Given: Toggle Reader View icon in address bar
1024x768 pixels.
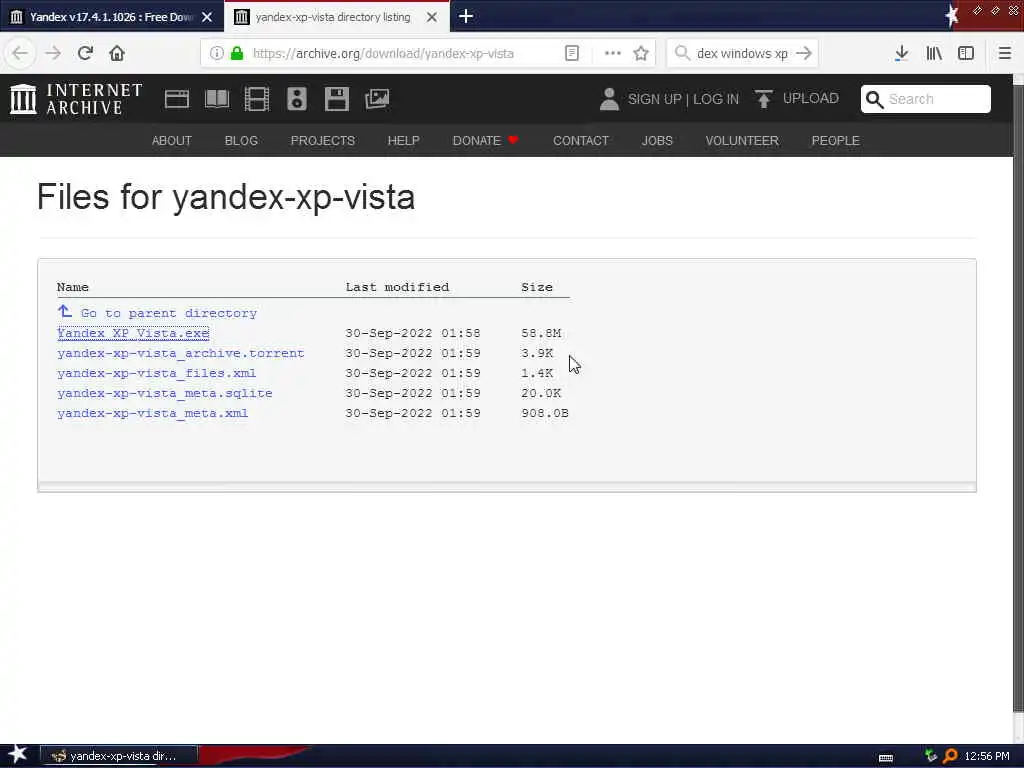Looking at the screenshot, I should (572, 54).
